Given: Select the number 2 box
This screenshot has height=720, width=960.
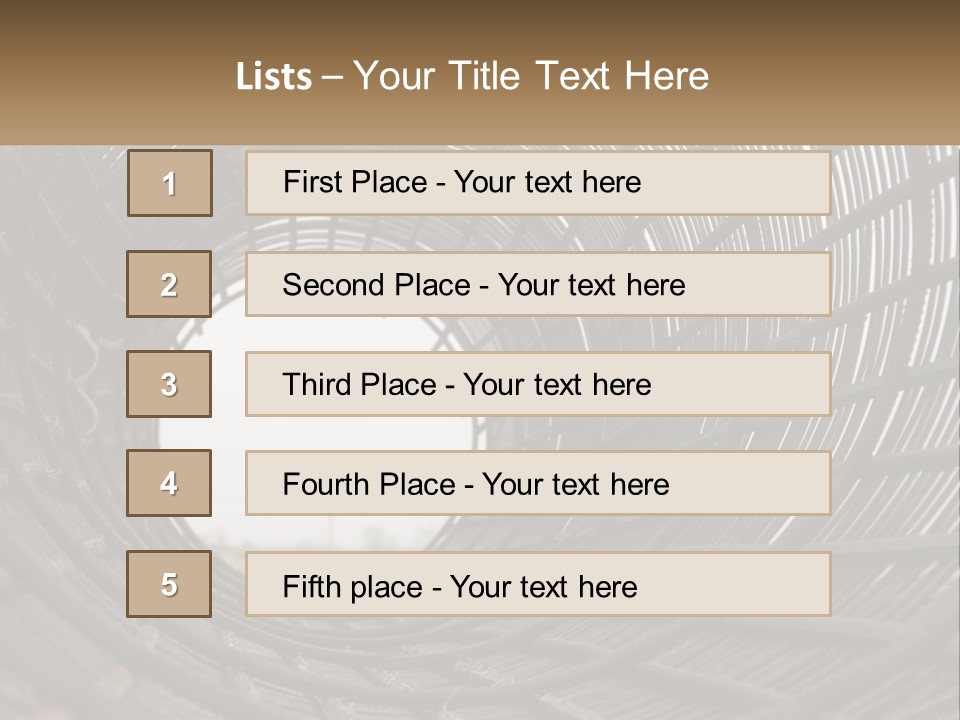Looking at the screenshot, I should coord(169,284).
